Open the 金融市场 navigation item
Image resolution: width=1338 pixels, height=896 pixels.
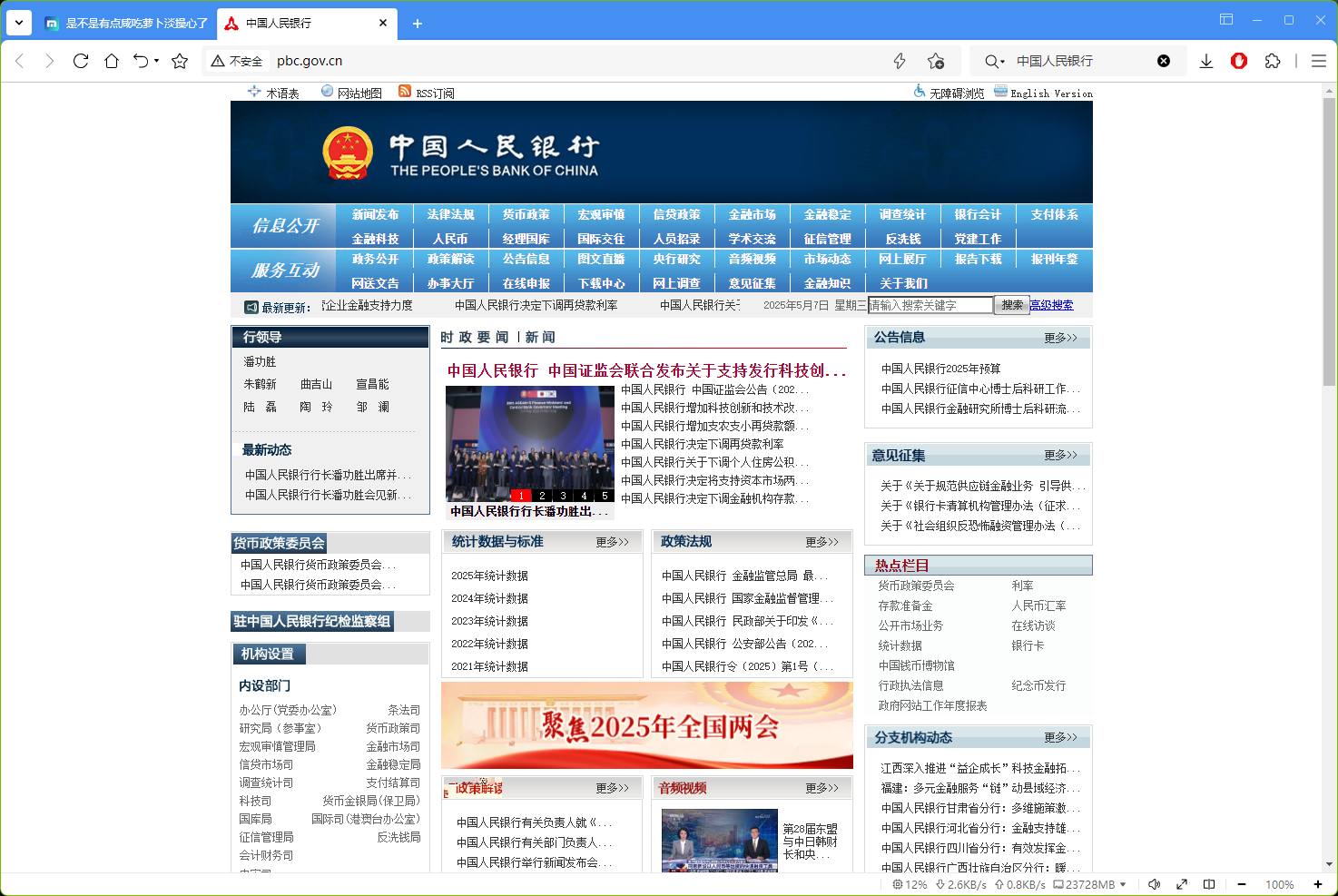pyautogui.click(x=752, y=214)
